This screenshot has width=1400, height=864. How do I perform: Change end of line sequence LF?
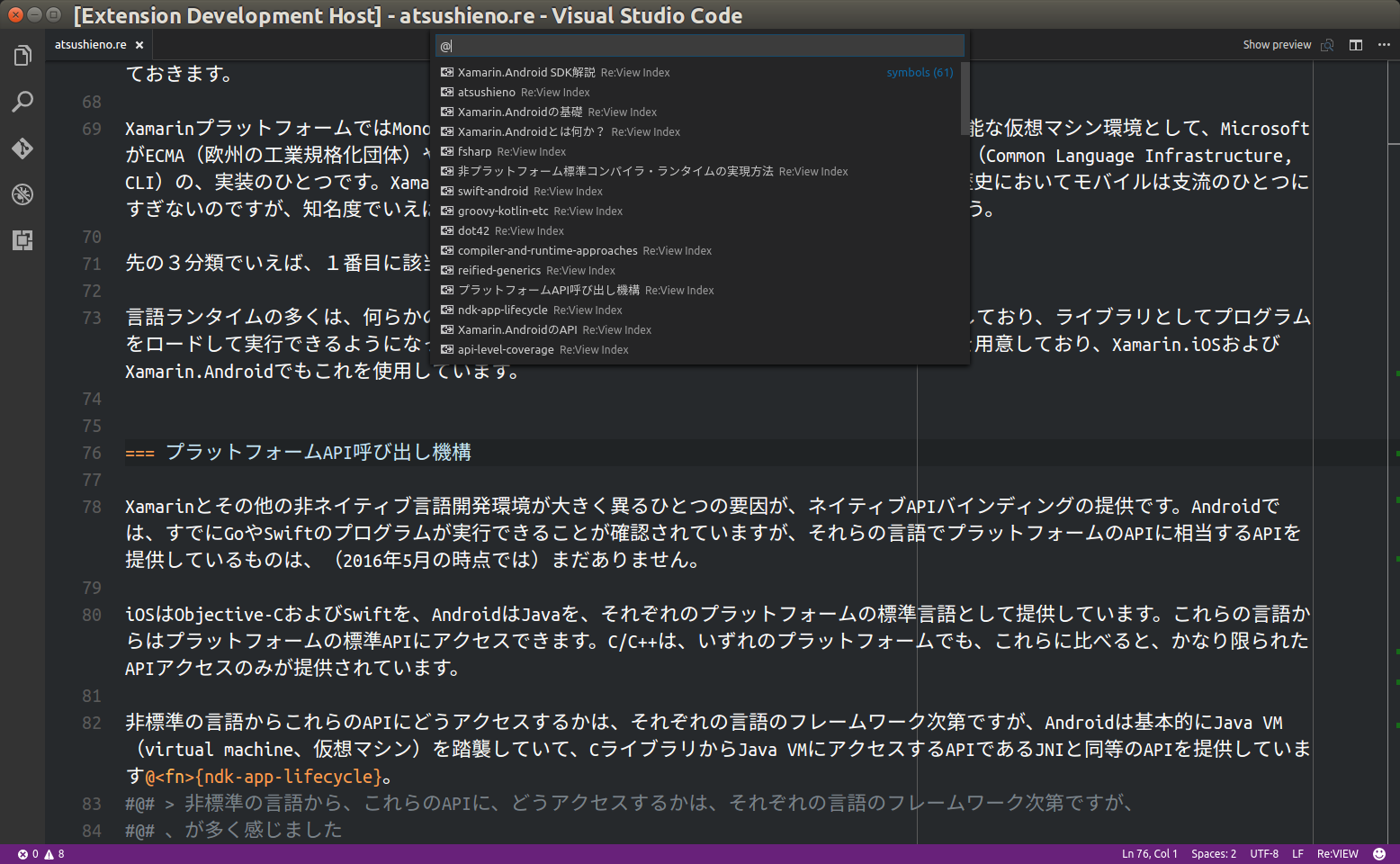pos(1297,854)
